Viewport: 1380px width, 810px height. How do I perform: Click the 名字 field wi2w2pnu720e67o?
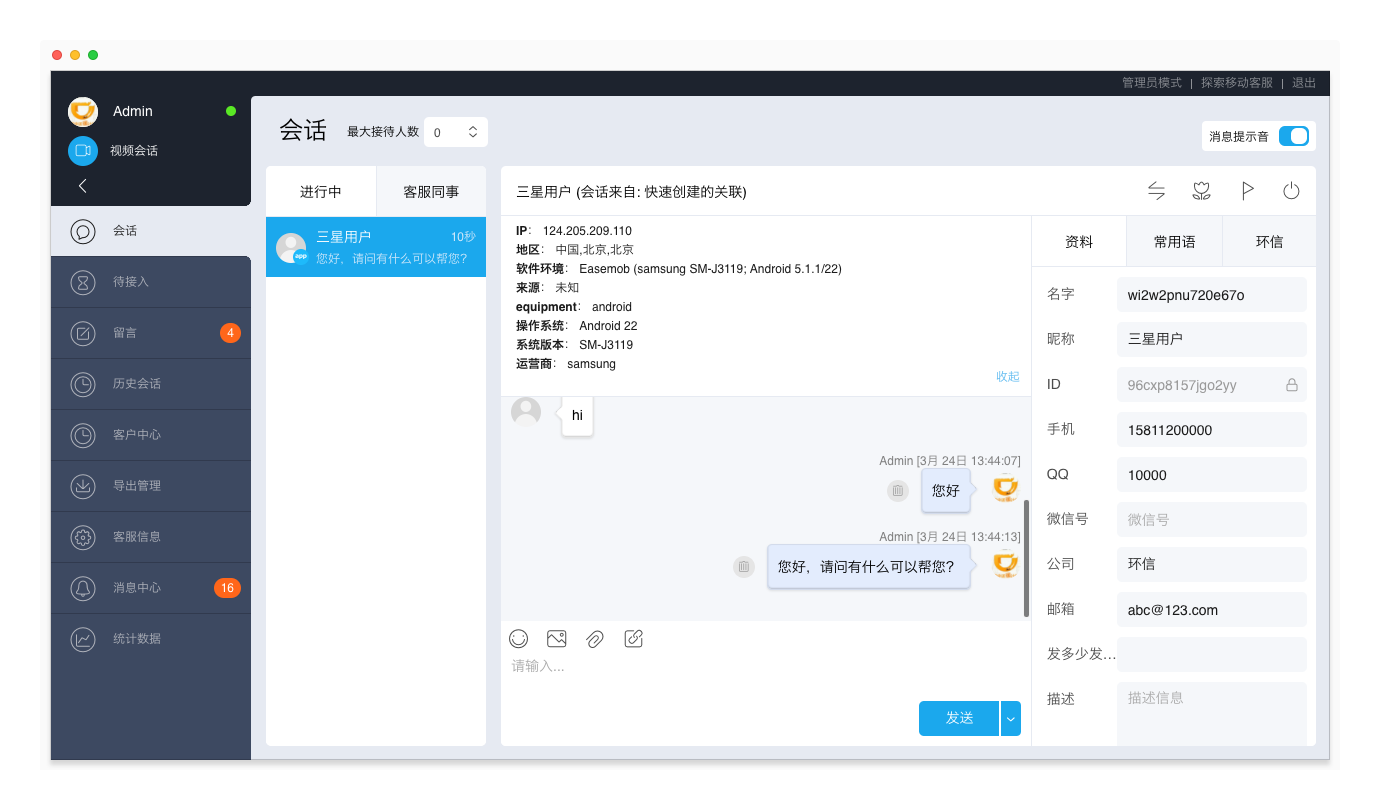[1211, 295]
